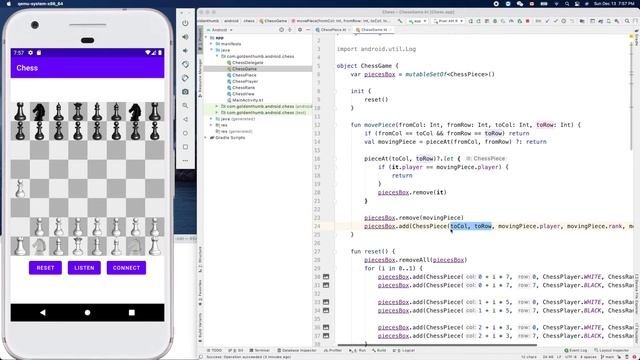The height and width of the screenshot is (360, 640).
Task: Open the Database Inspector tool window
Action: click(x=297, y=350)
